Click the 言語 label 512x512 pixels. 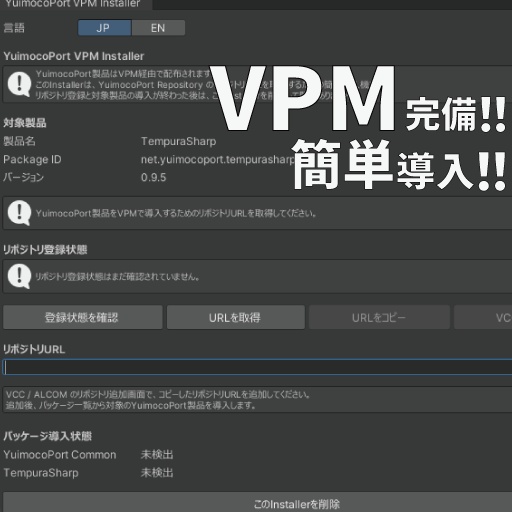coord(14,28)
